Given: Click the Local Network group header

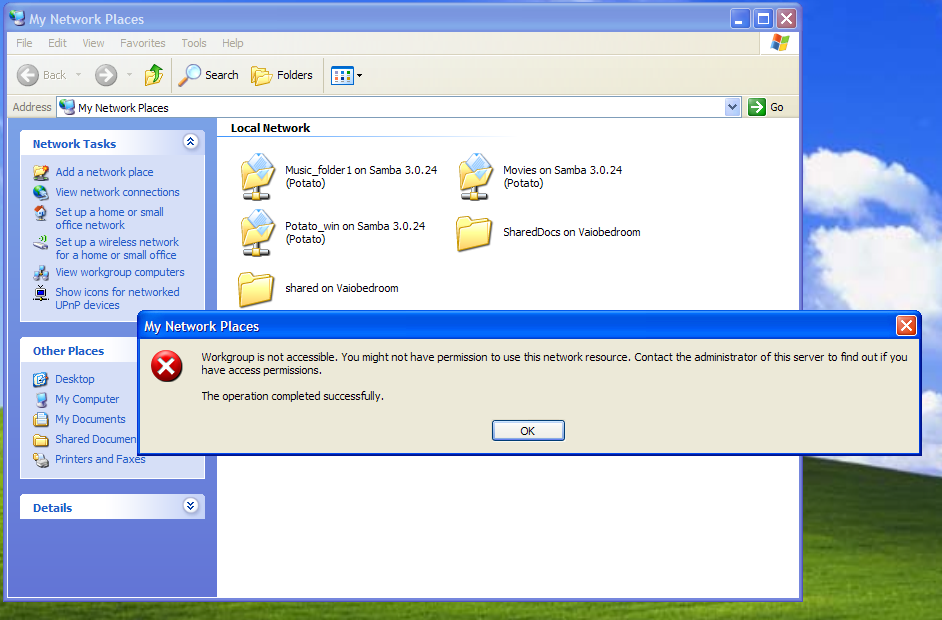Looking at the screenshot, I should (x=270, y=128).
